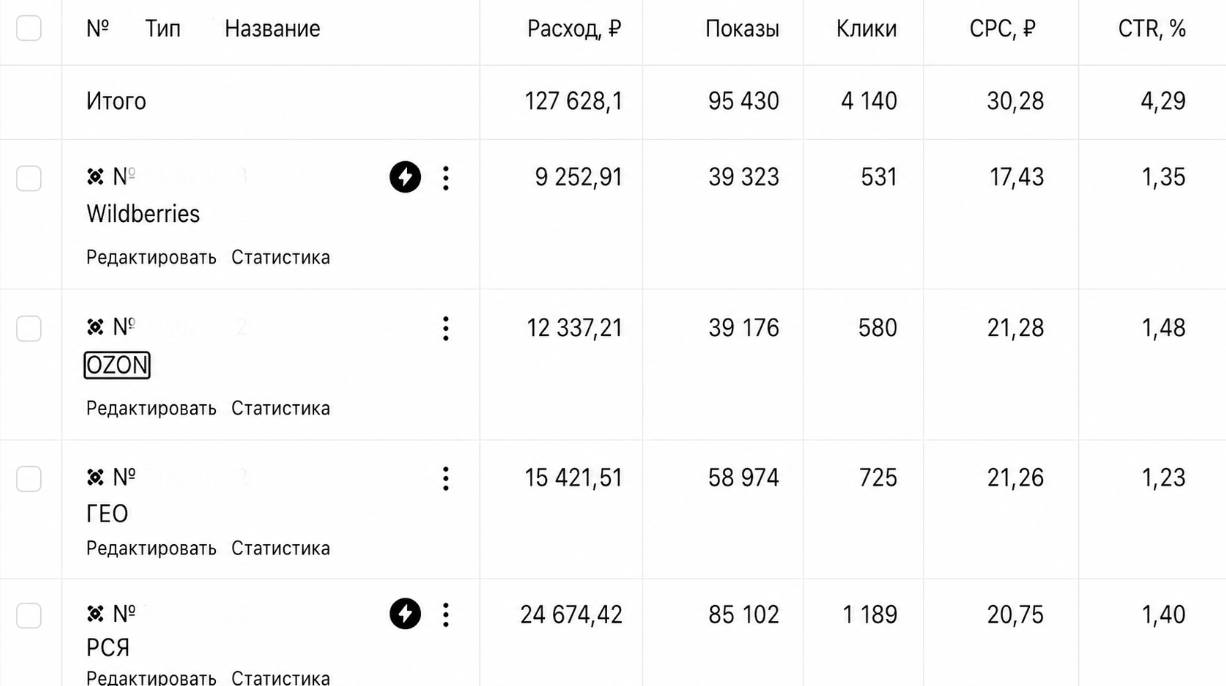Open the OZON campaign name

(117, 366)
